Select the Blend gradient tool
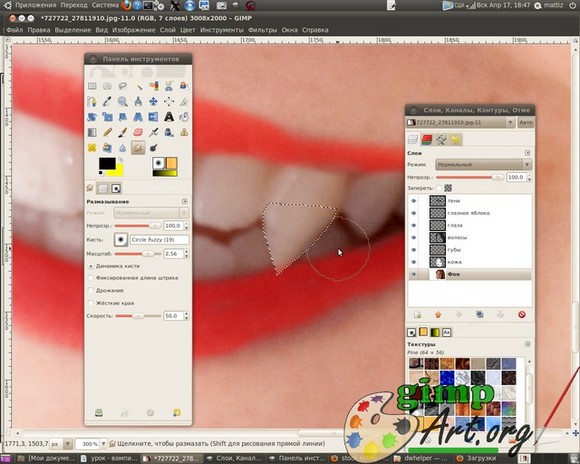Viewport: 580px width, 464px height. tap(92, 132)
